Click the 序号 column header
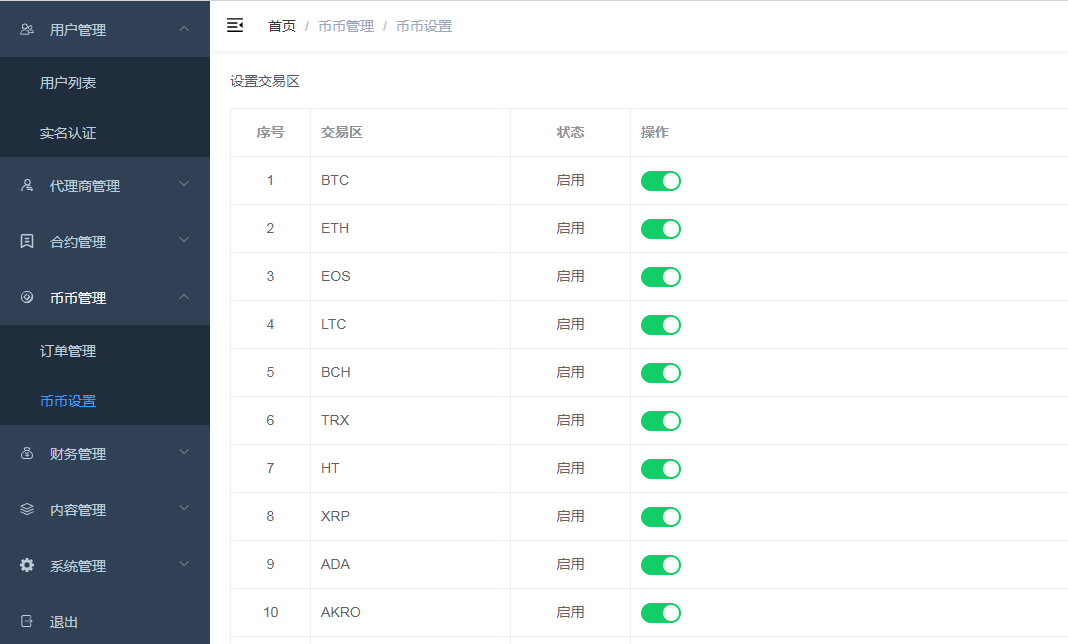The image size is (1068, 644). 270,132
